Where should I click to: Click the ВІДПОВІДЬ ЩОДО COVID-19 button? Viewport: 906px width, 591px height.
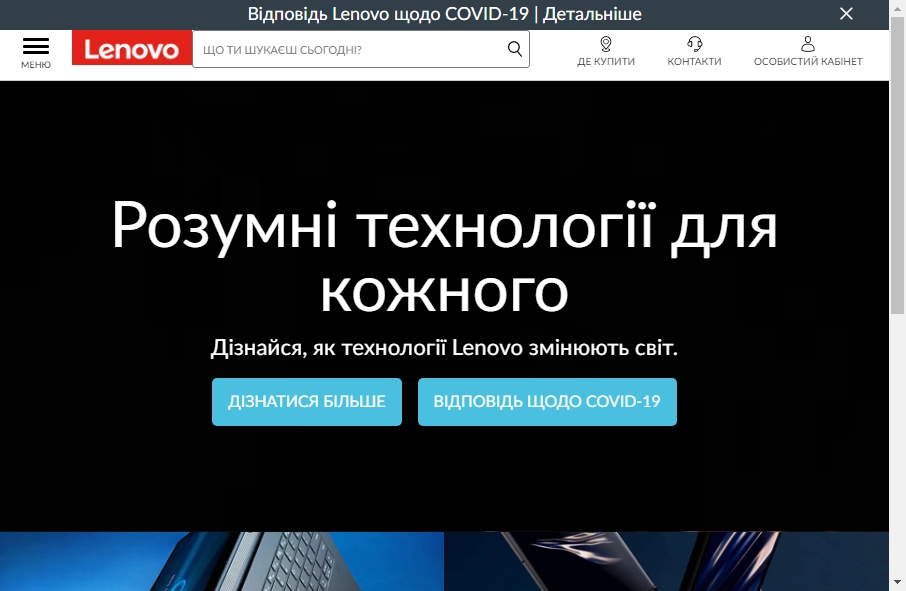click(x=547, y=401)
